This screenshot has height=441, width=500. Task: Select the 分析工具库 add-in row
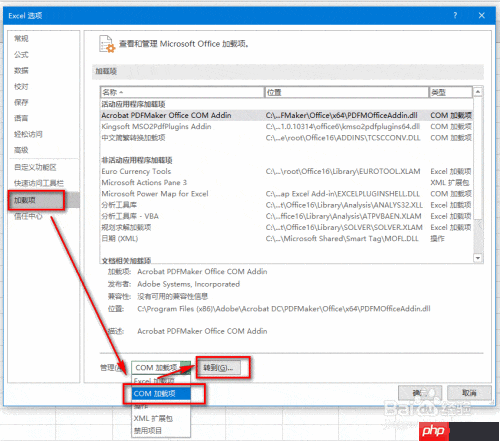286,205
